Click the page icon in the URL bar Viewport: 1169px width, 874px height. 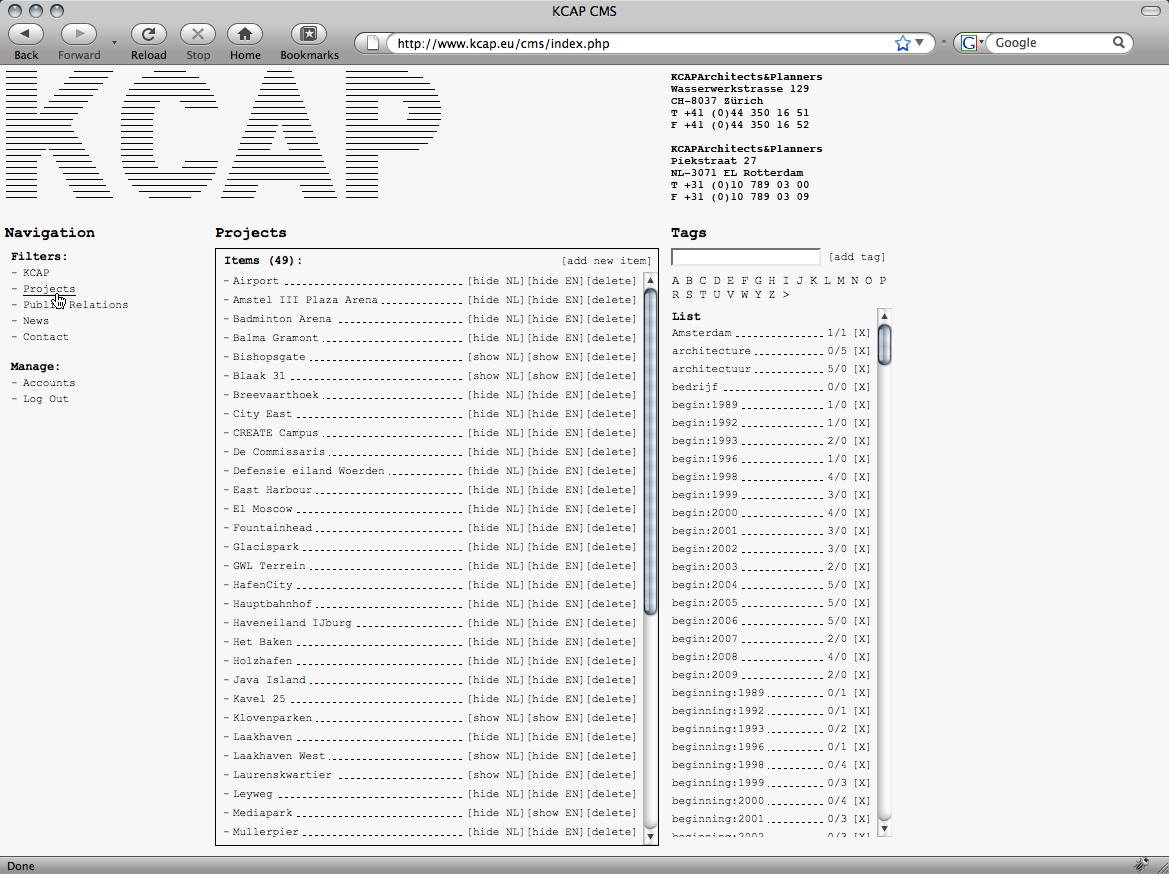[x=373, y=43]
